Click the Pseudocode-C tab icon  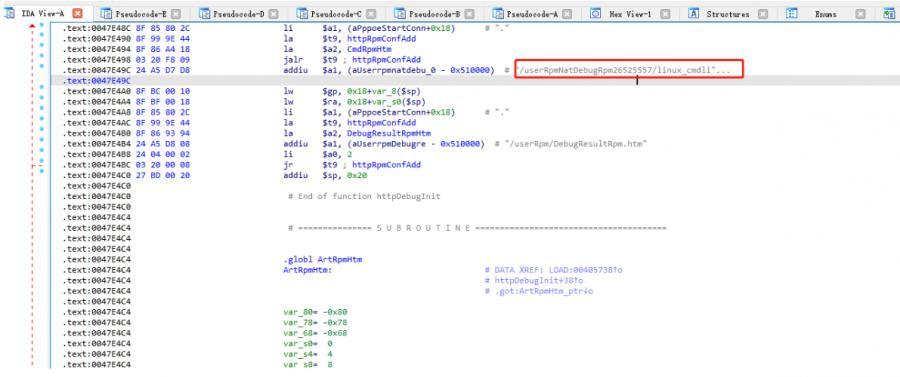click(x=301, y=13)
